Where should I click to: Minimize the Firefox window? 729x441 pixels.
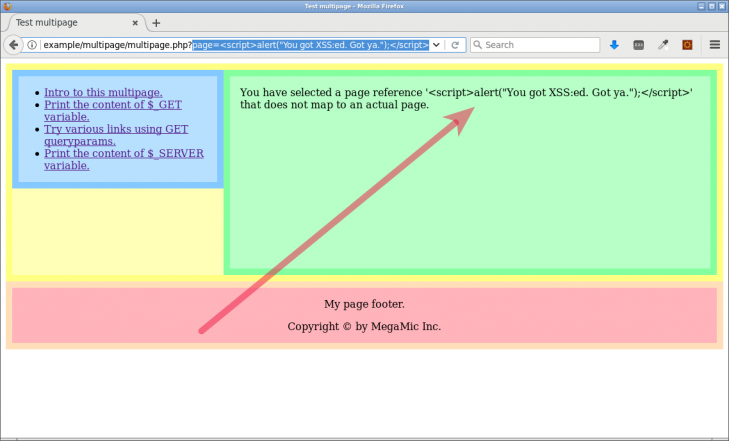point(701,6)
